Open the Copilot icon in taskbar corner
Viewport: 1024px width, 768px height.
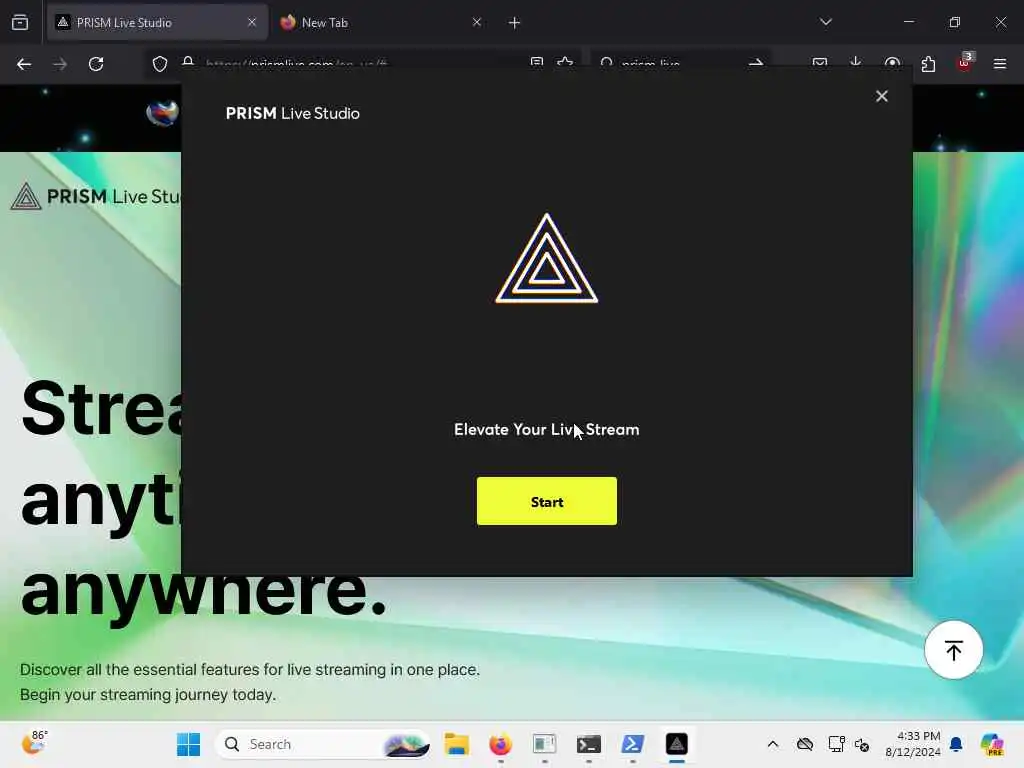[x=992, y=744]
